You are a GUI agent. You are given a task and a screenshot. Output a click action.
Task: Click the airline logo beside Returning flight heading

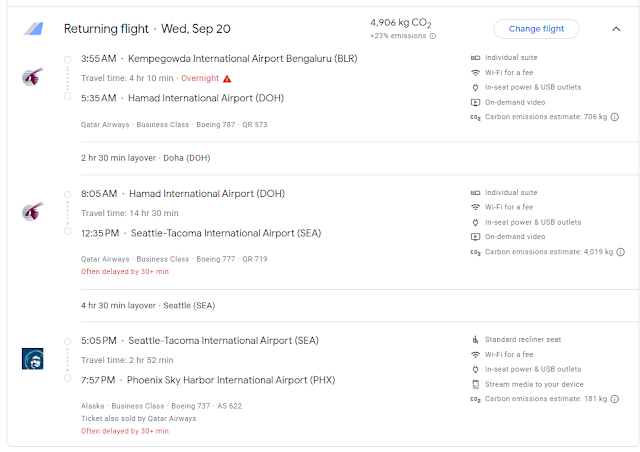[x=33, y=29]
